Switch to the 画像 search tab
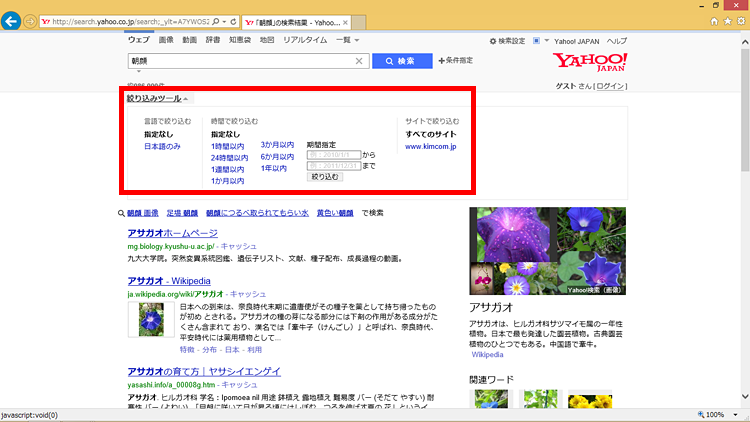750x422 pixels. coord(166,40)
